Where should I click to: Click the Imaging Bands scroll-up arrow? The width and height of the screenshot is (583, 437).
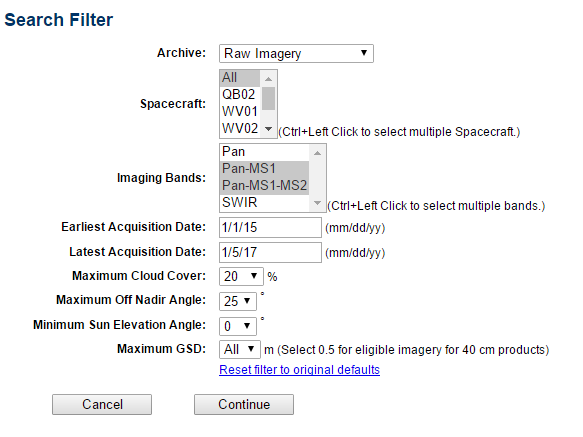(x=317, y=153)
